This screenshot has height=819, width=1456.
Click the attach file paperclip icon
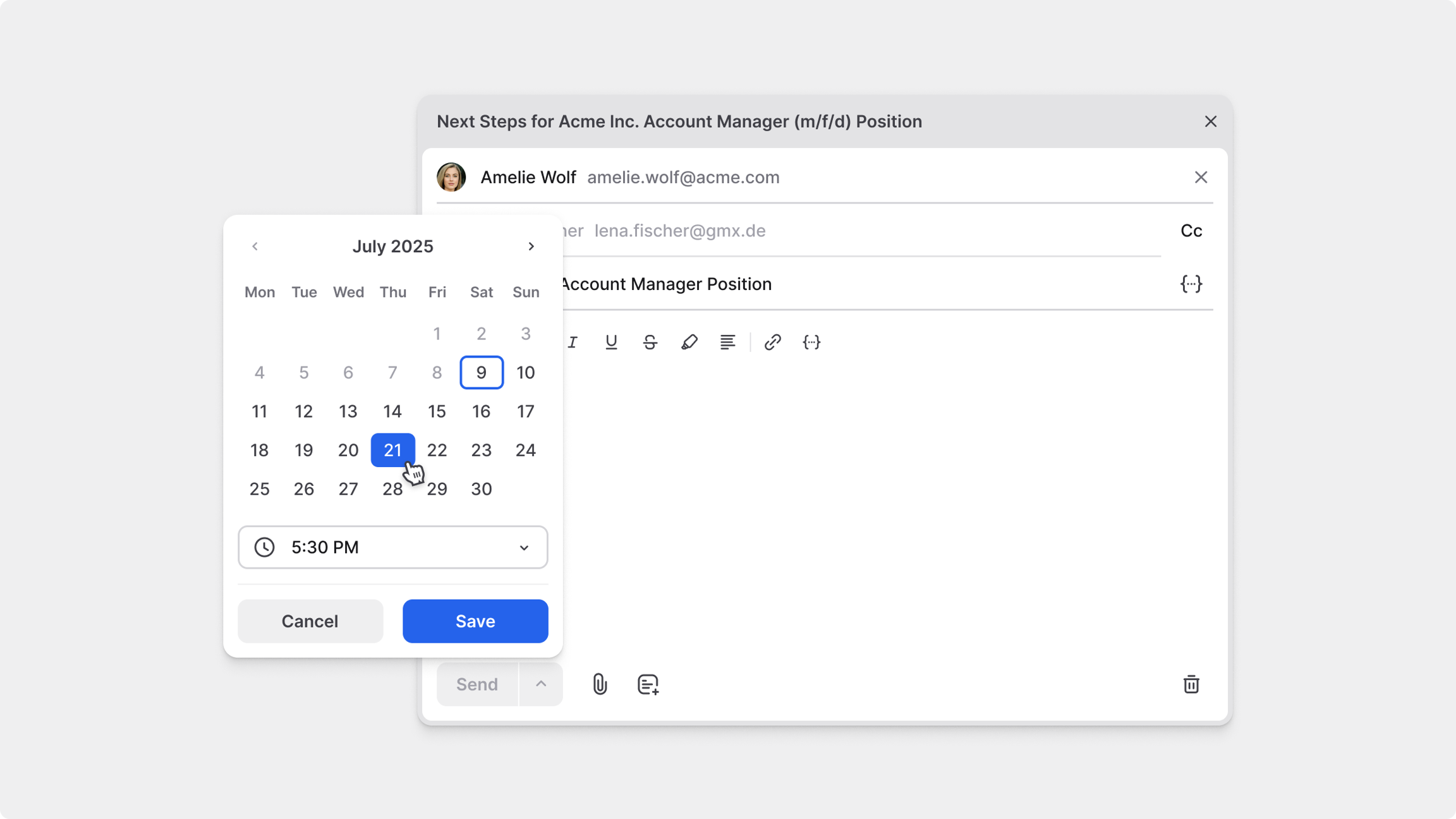(x=600, y=684)
